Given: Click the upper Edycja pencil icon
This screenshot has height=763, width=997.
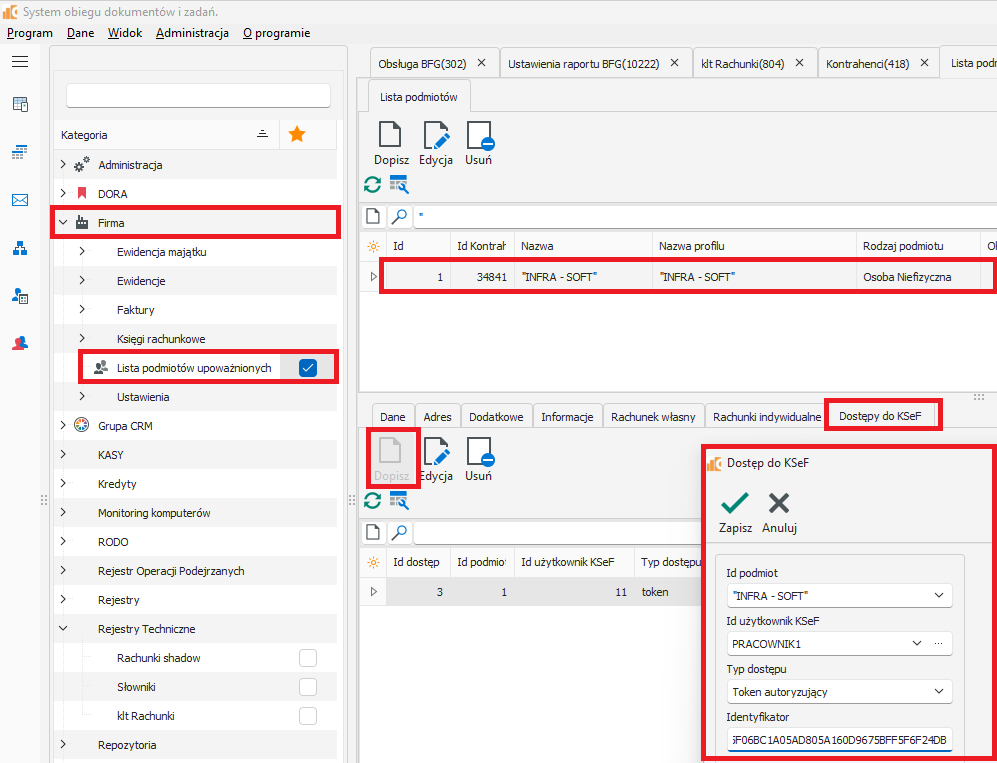Looking at the screenshot, I should 436,136.
